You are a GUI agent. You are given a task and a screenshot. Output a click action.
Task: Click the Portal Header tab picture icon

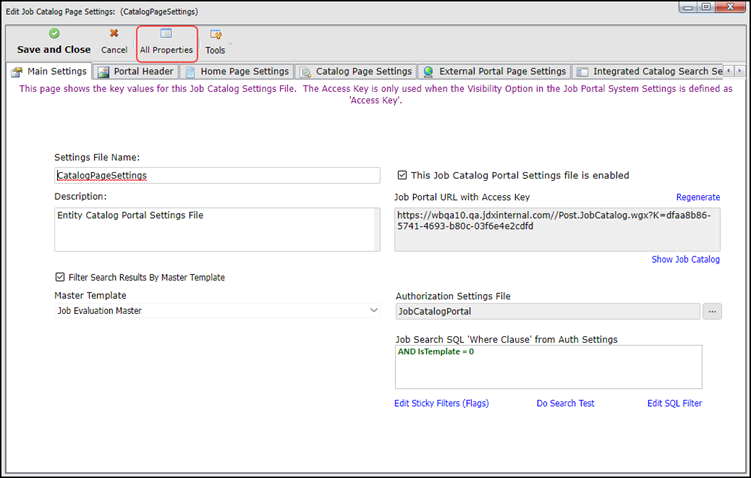click(103, 72)
